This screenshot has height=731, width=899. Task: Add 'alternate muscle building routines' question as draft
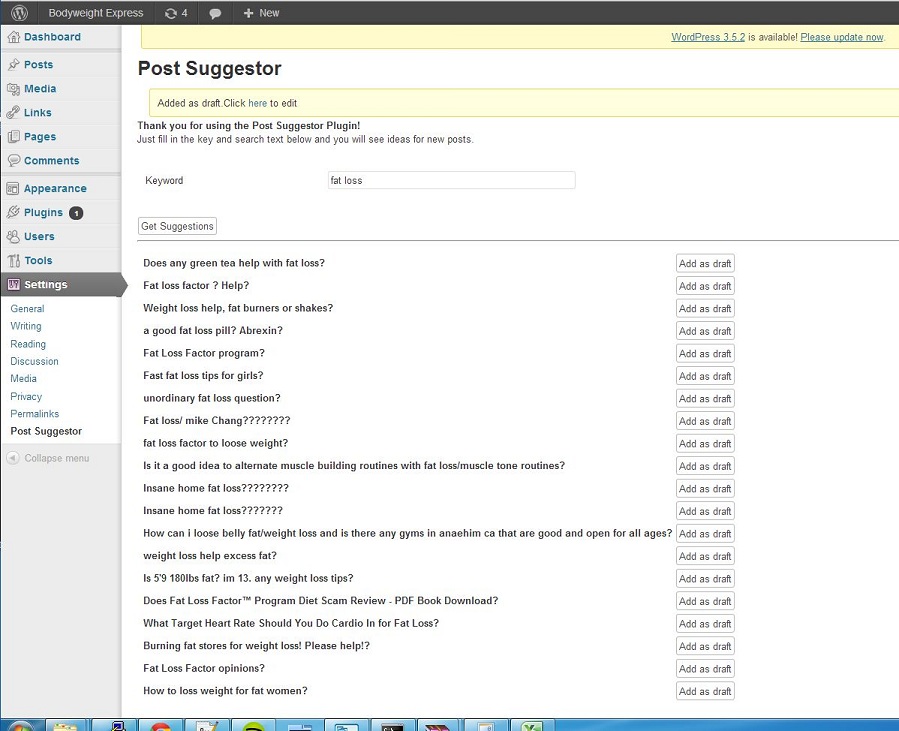tap(705, 466)
